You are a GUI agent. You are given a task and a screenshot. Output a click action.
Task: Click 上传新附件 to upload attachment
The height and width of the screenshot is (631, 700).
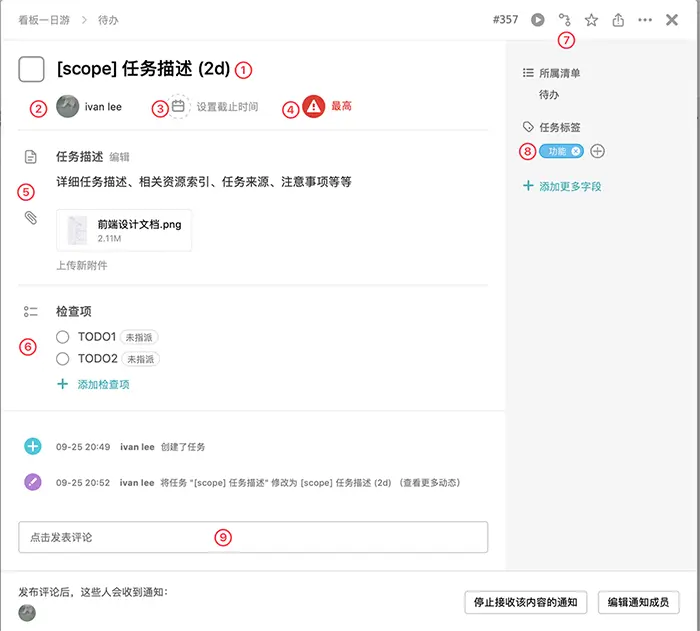coord(82,266)
